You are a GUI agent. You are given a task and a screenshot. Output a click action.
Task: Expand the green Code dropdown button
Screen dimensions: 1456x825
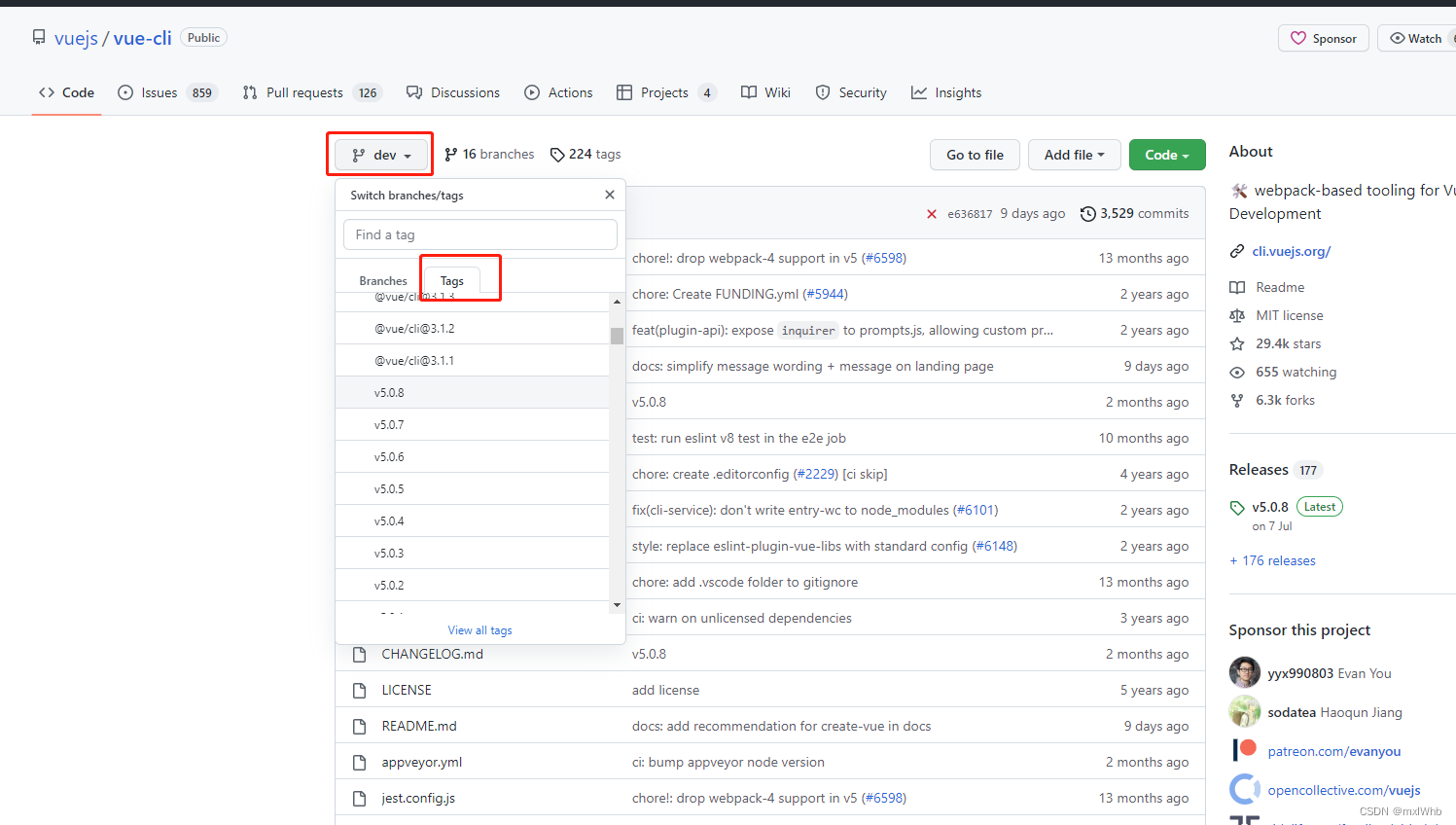[x=1167, y=155]
